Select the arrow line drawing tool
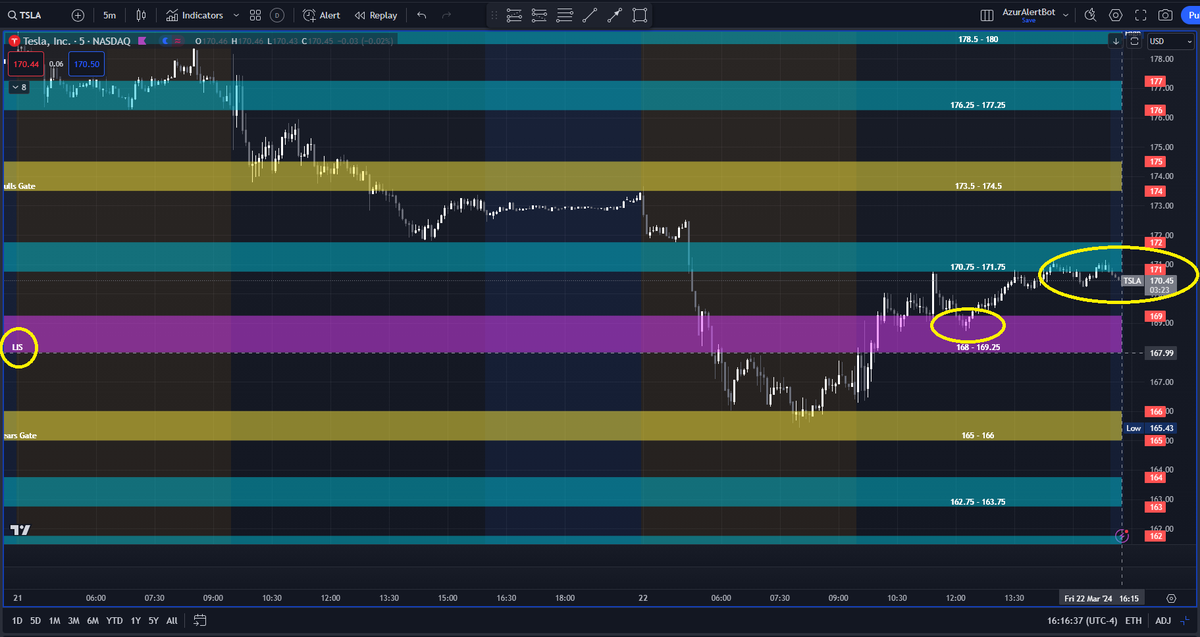 (x=614, y=15)
